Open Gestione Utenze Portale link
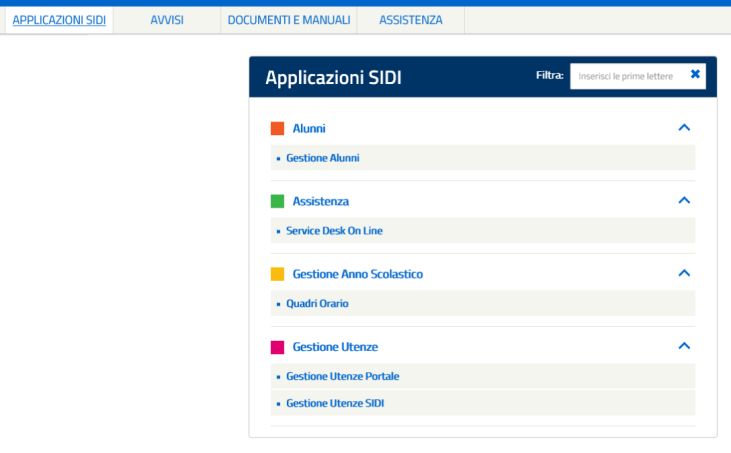This screenshot has width=731, height=453. pyautogui.click(x=343, y=376)
